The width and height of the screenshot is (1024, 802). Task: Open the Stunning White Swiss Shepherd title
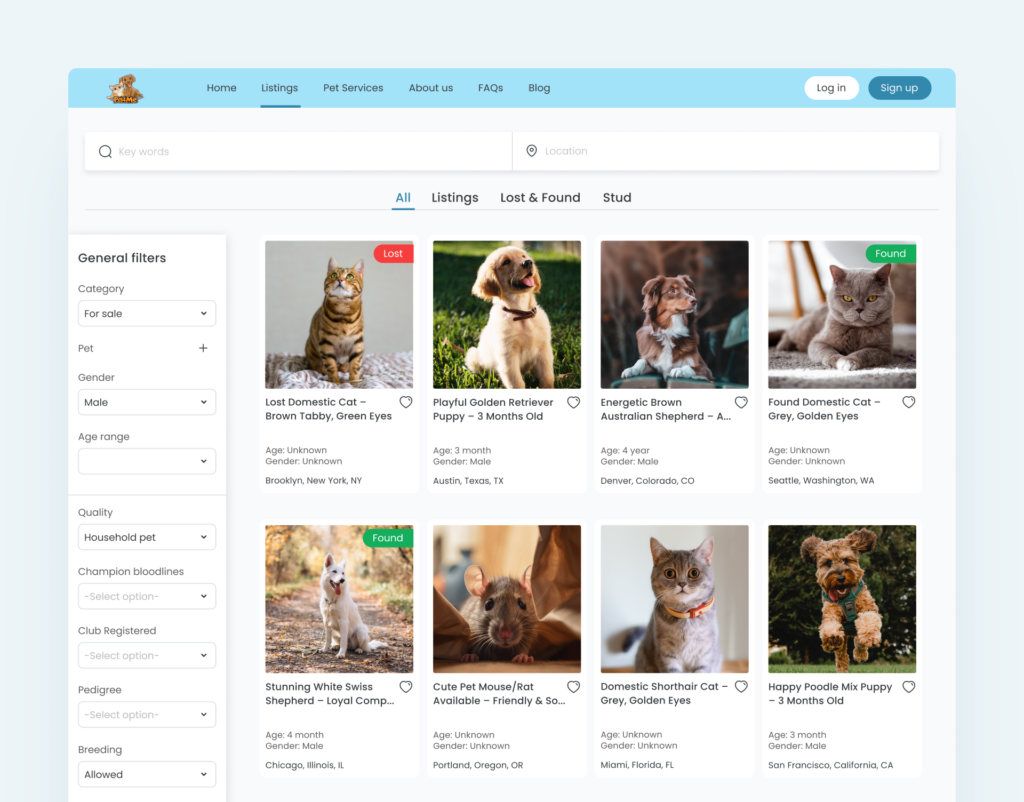[x=330, y=694]
